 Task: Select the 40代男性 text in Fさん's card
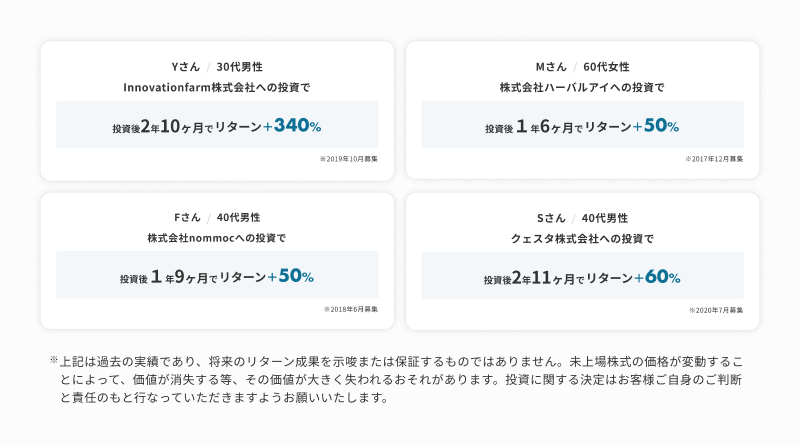coord(238,217)
